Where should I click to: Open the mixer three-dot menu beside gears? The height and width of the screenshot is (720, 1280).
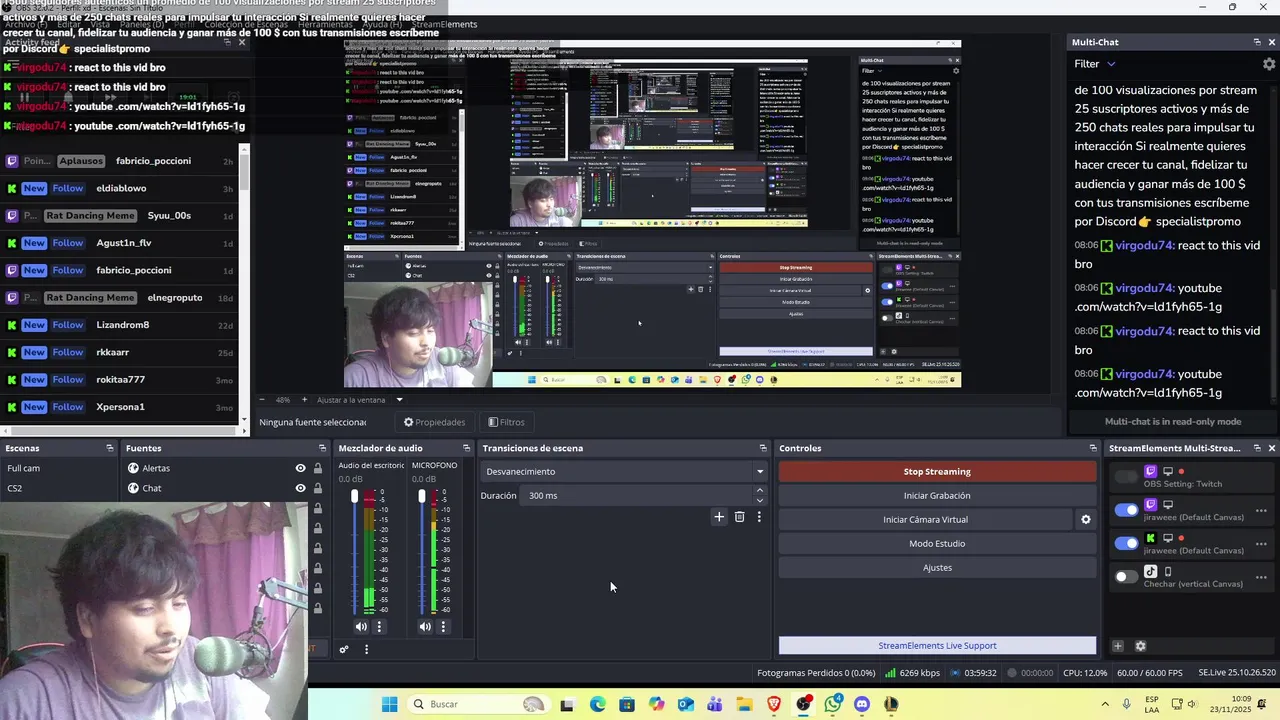(366, 649)
